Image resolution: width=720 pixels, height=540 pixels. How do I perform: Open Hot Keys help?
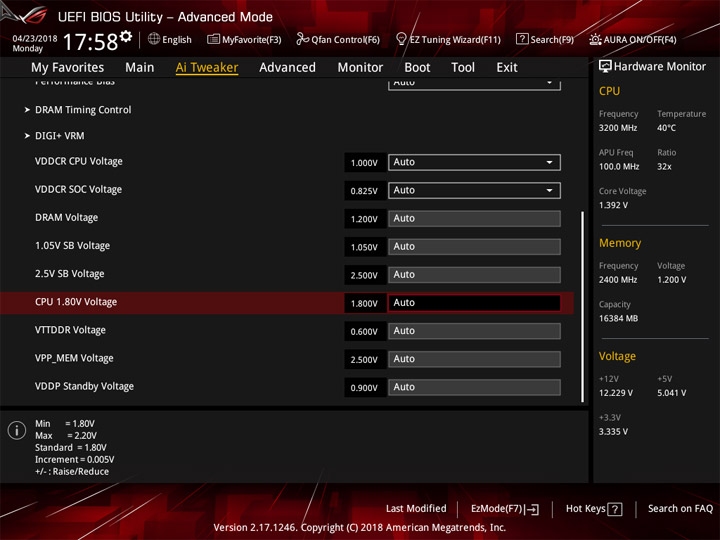(594, 509)
